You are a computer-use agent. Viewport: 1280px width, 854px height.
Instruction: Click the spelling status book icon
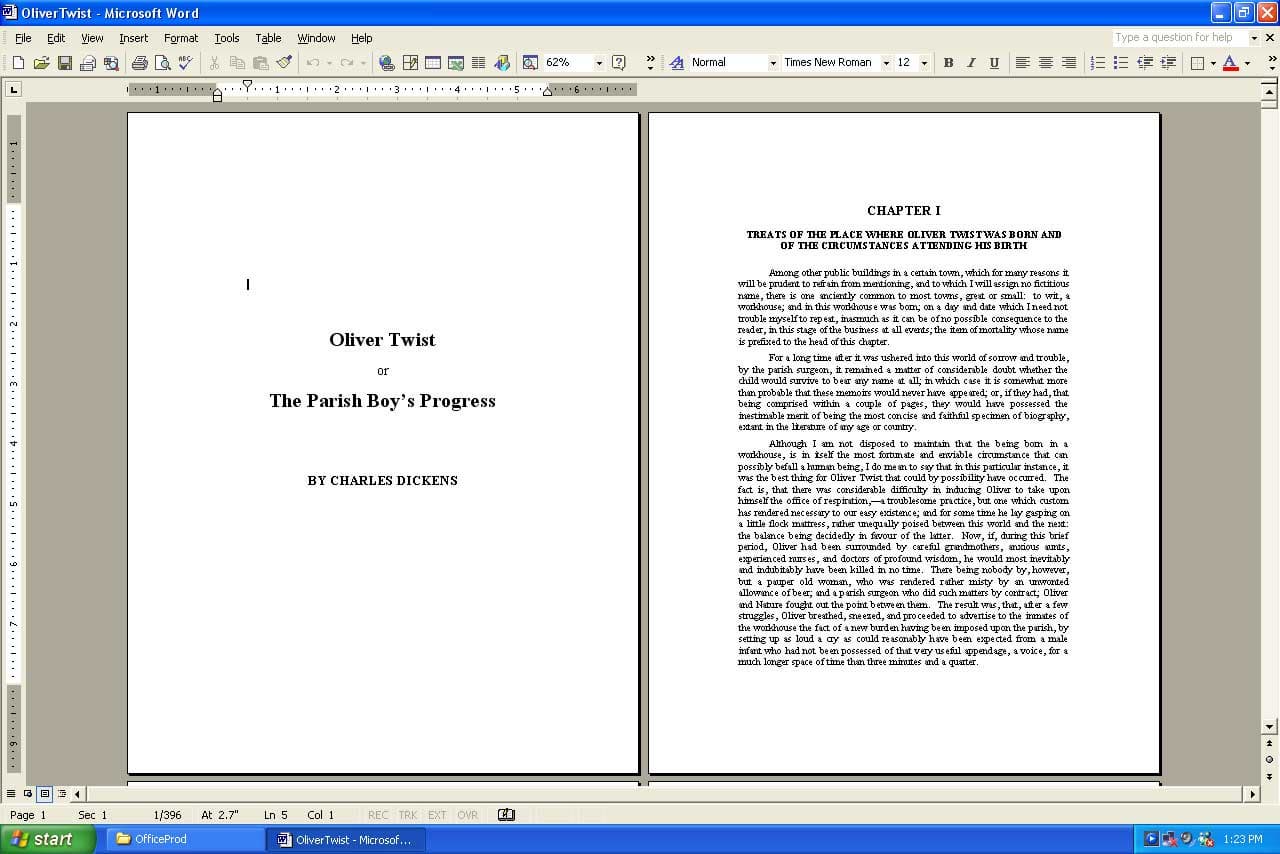coord(506,815)
